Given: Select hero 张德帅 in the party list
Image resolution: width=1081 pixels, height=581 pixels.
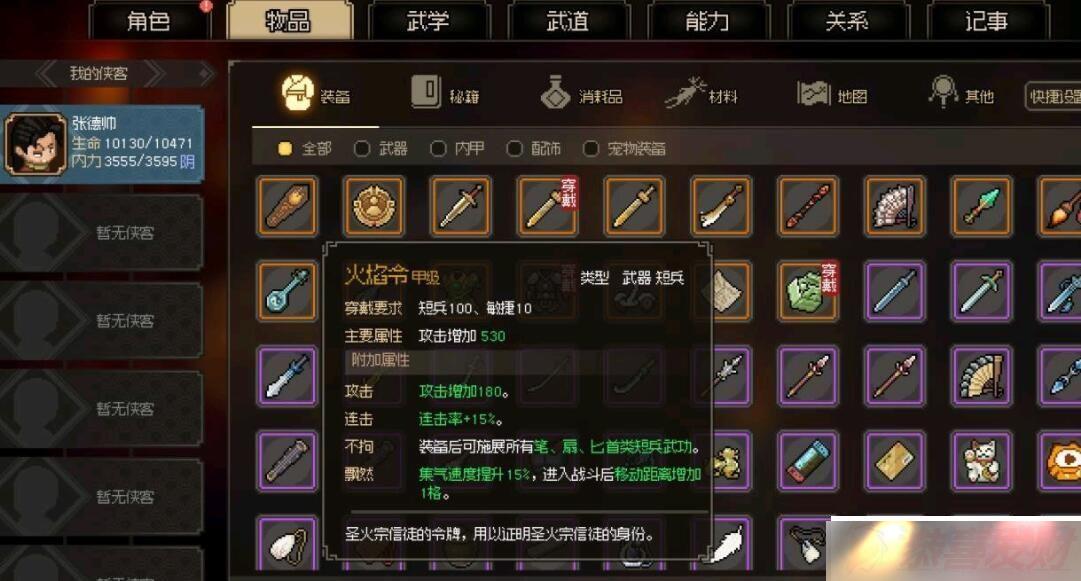Looking at the screenshot, I should point(103,144).
